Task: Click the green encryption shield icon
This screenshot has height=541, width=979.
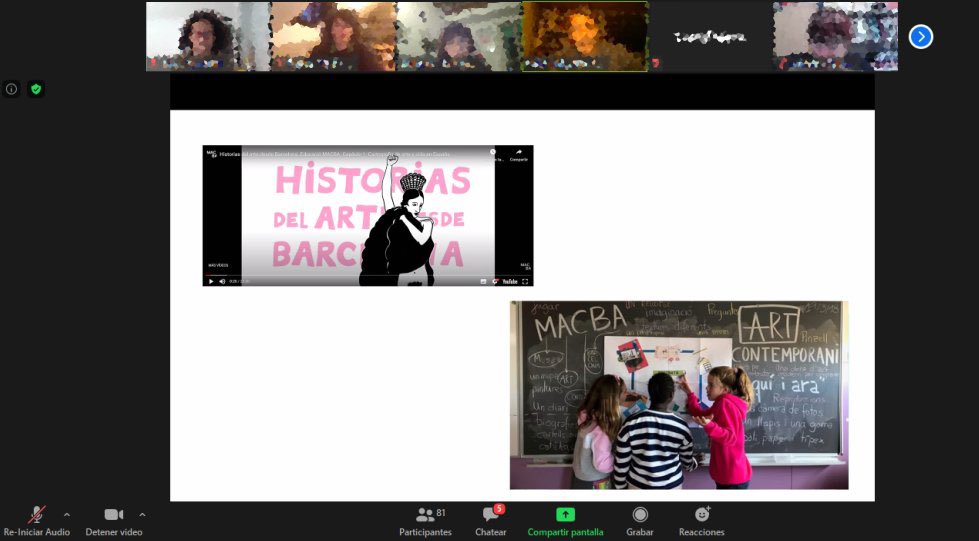Action: (x=36, y=89)
